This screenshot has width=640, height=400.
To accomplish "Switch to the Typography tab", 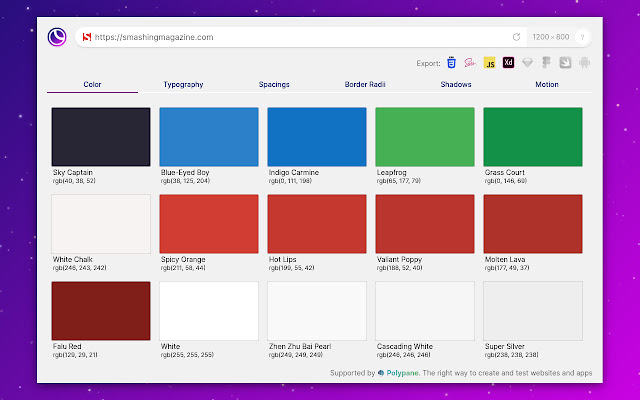I will tap(183, 85).
